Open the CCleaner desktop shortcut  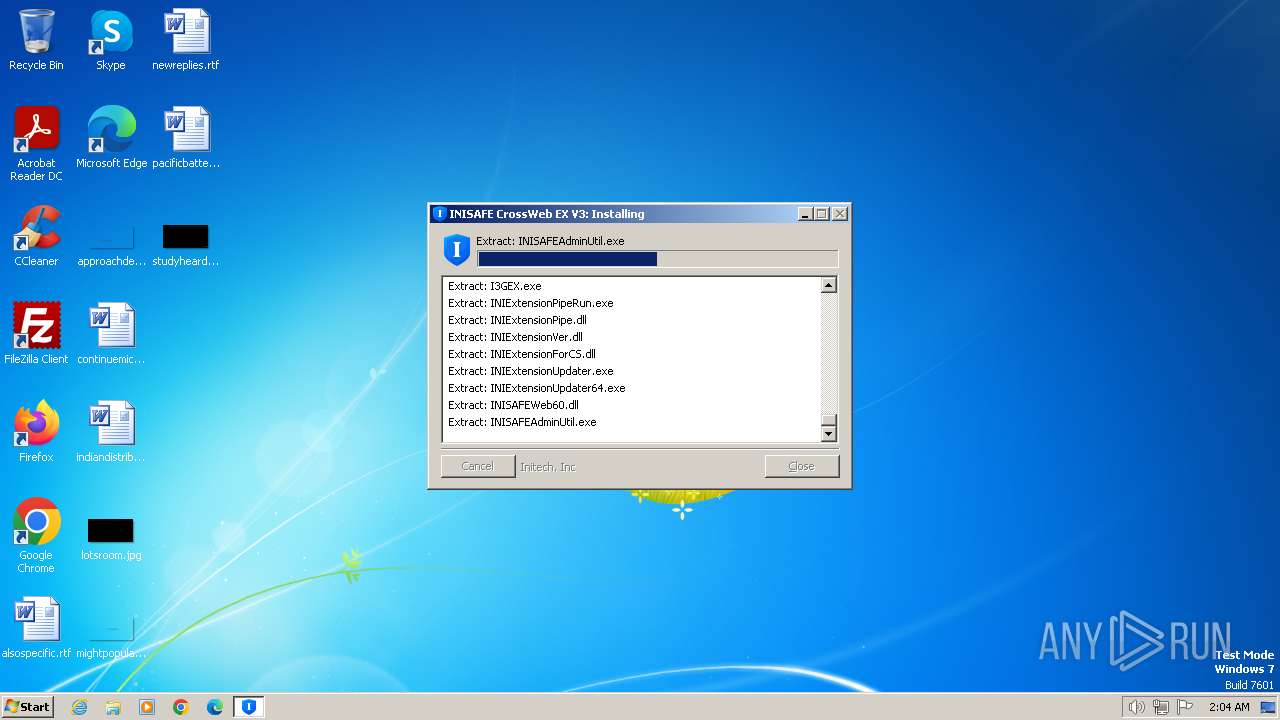36,236
